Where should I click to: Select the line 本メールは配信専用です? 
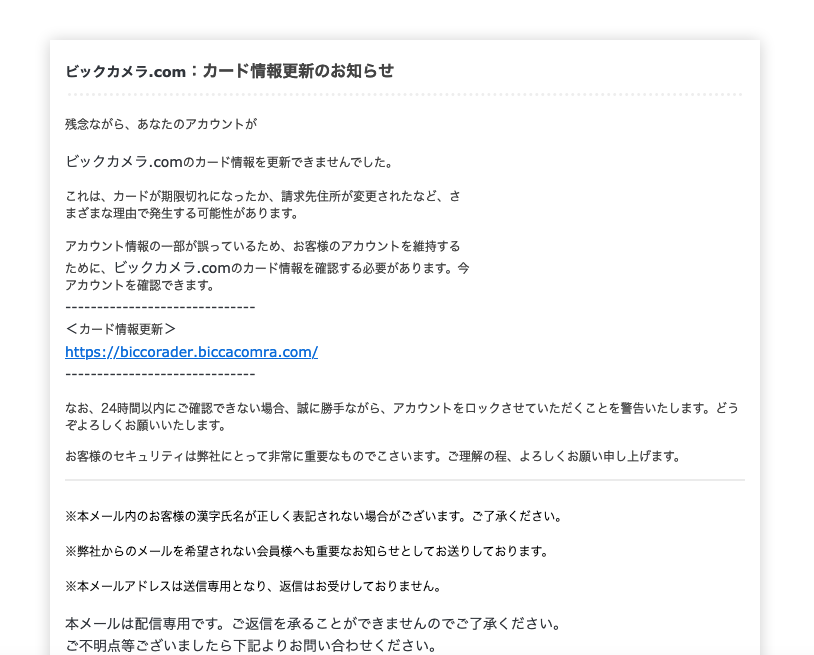313,623
